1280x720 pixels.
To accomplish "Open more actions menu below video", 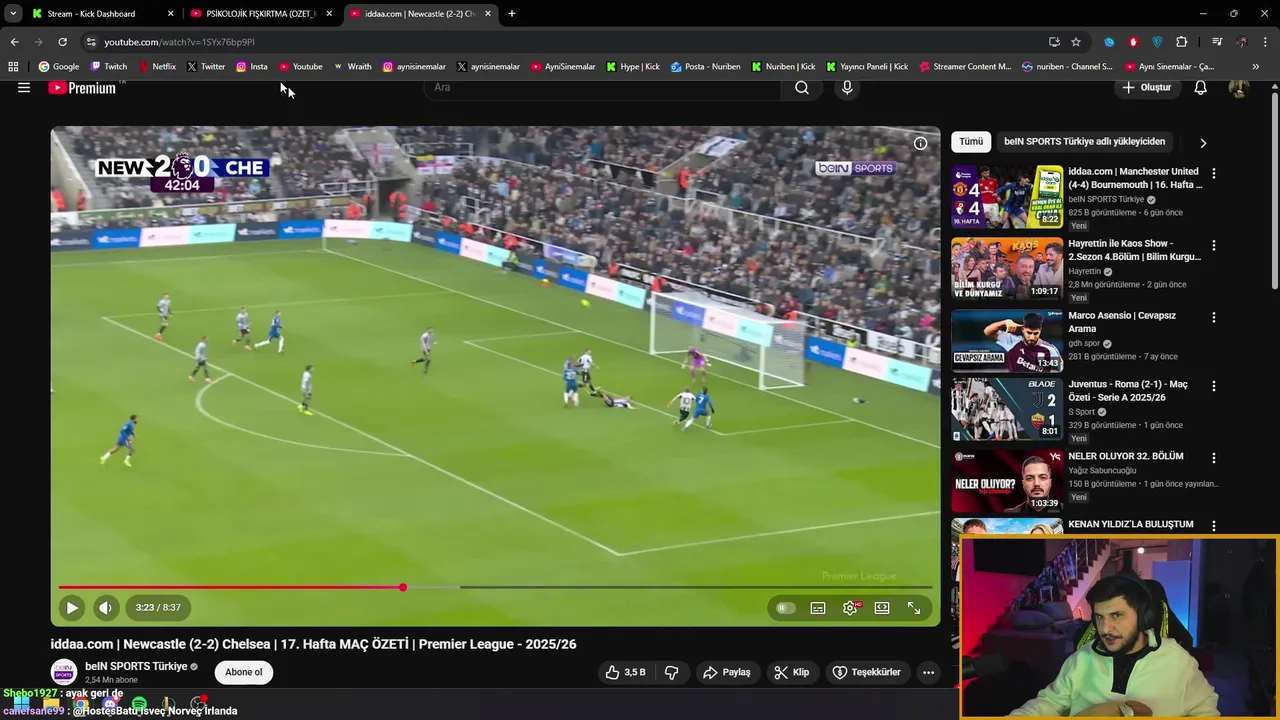I will [928, 672].
